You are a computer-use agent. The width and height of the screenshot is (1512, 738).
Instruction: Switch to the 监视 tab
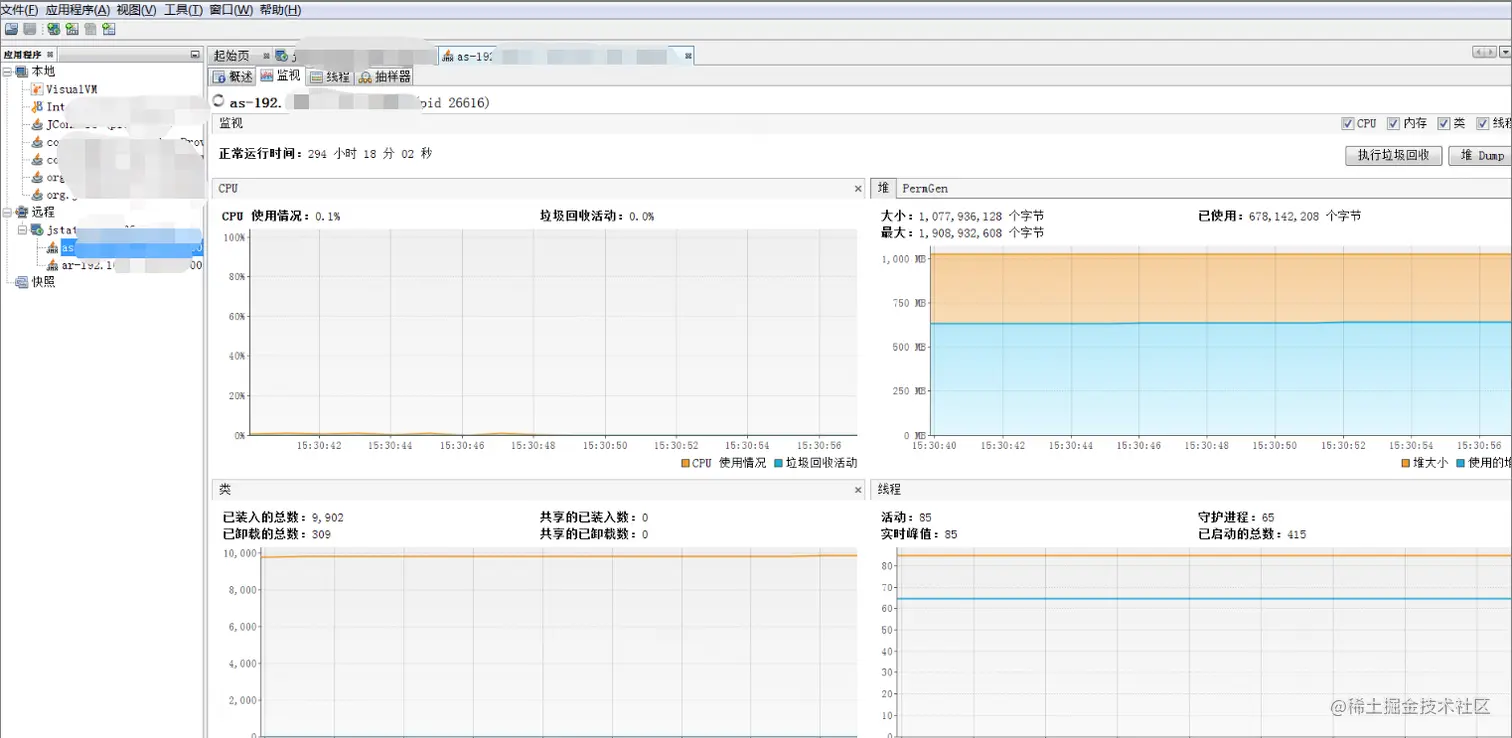point(281,76)
